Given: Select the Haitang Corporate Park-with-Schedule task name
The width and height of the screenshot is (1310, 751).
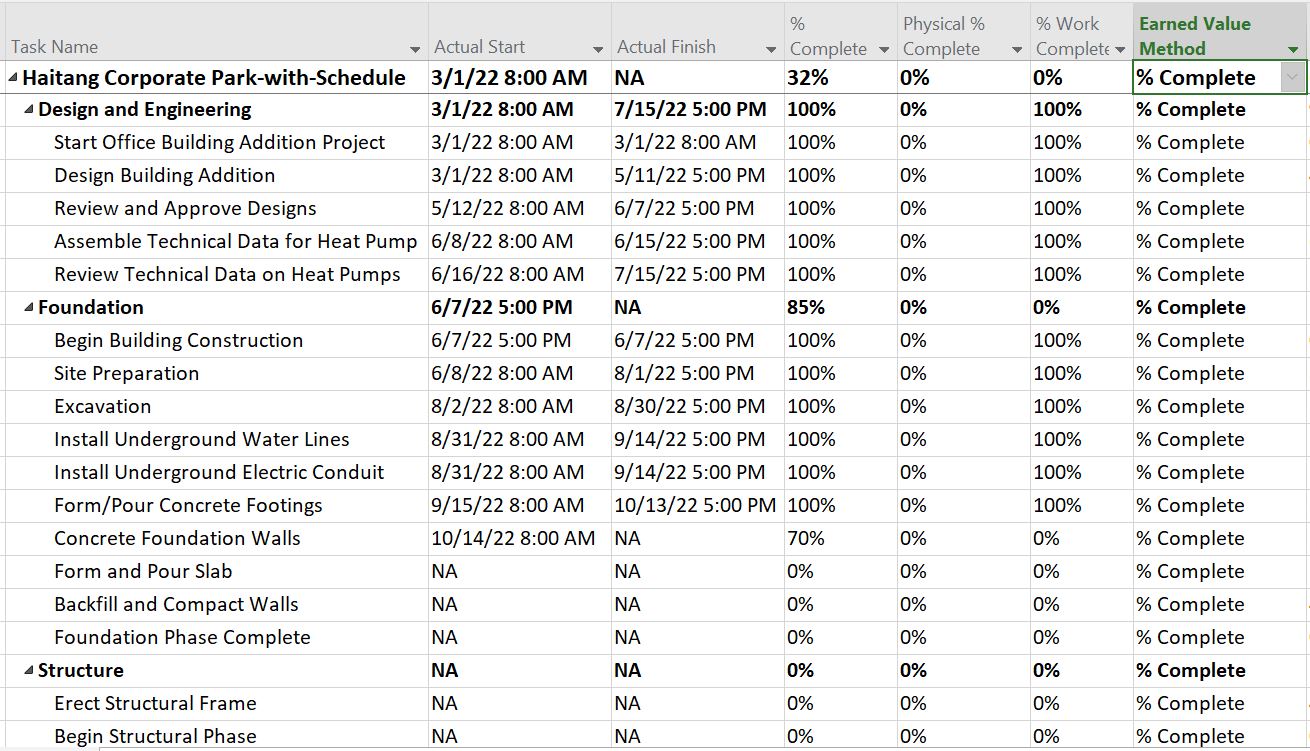Looking at the screenshot, I should tap(214, 78).
